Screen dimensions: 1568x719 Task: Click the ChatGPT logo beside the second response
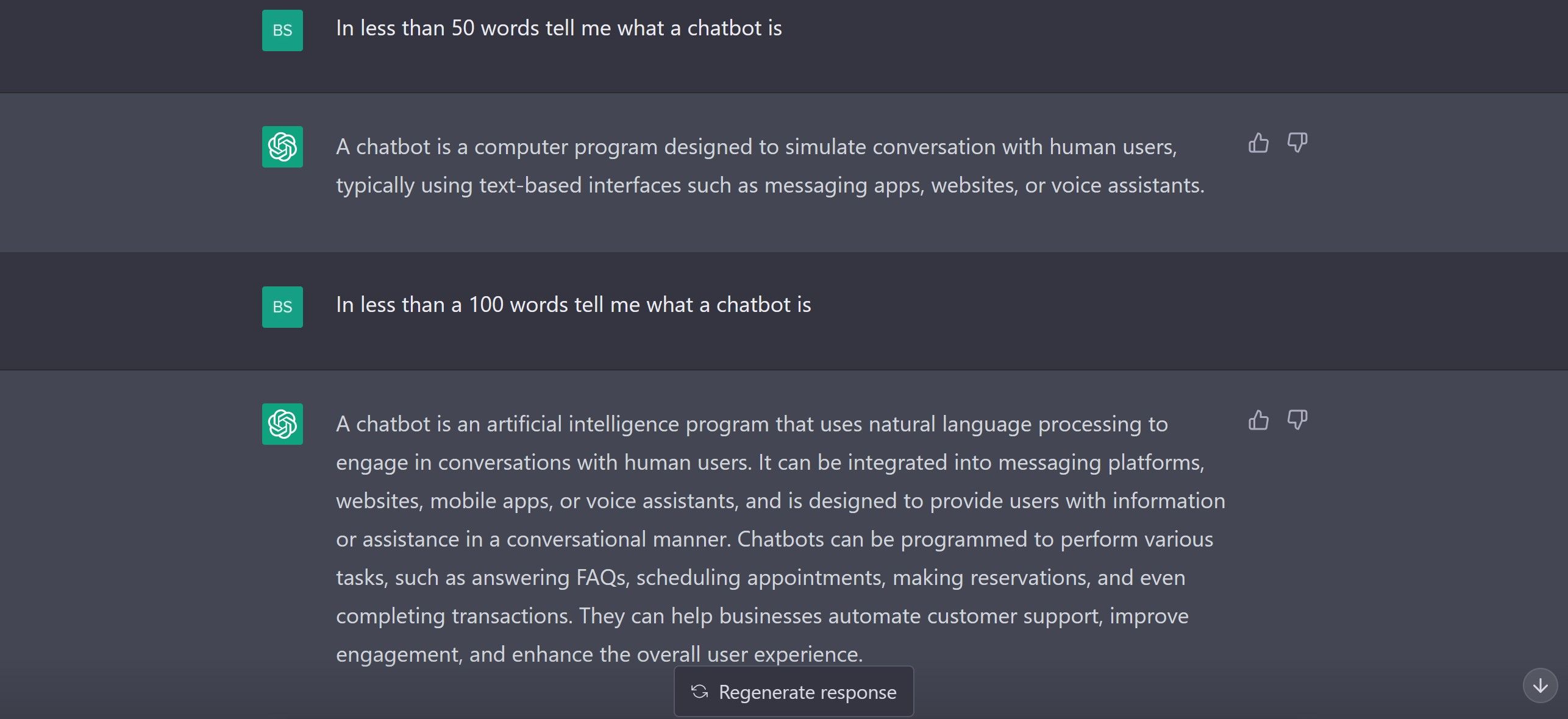(282, 423)
